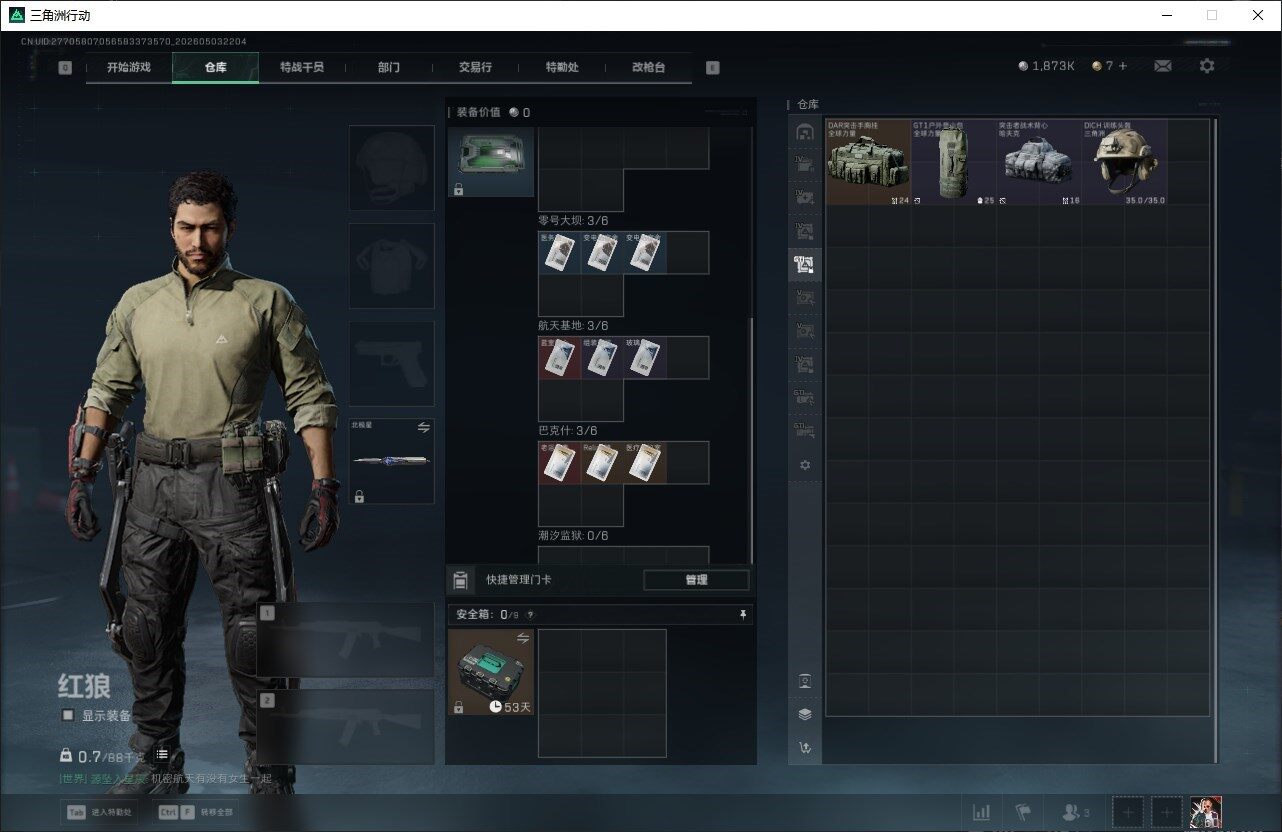Swap icon on the safe box item

[522, 638]
